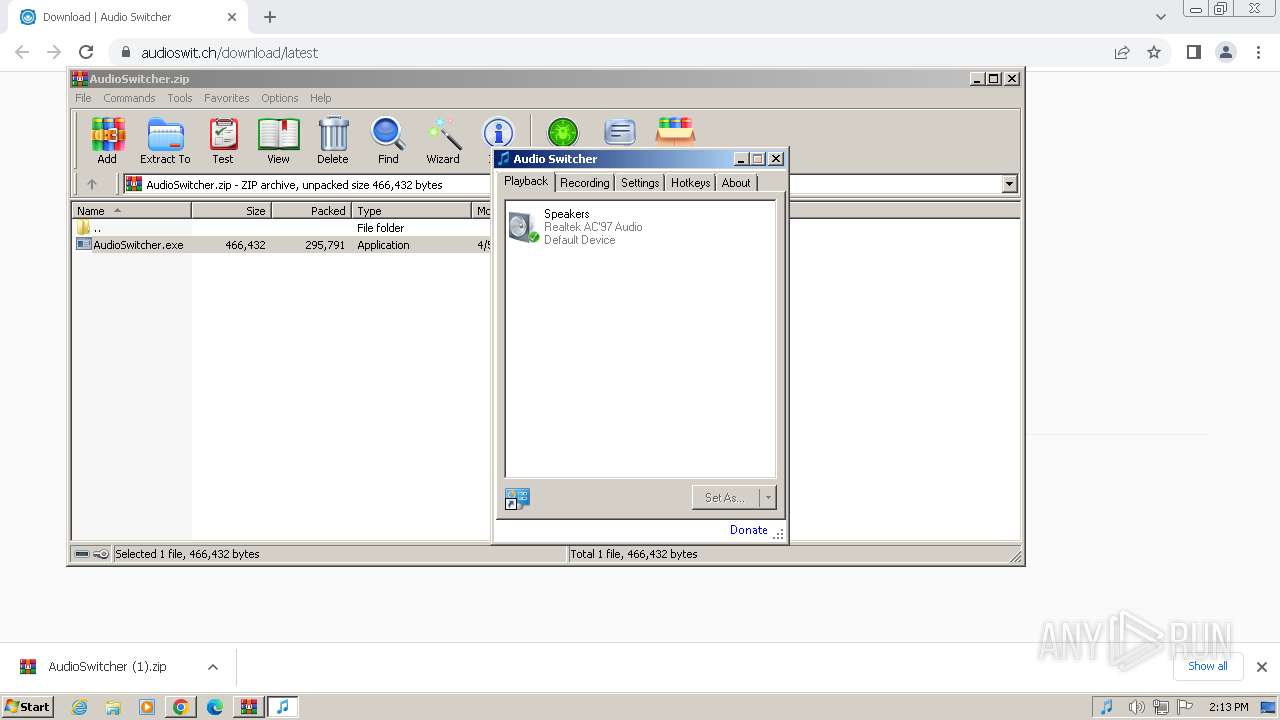Open the WinRAR Help menu
This screenshot has height=720, width=1280.
tap(320, 98)
